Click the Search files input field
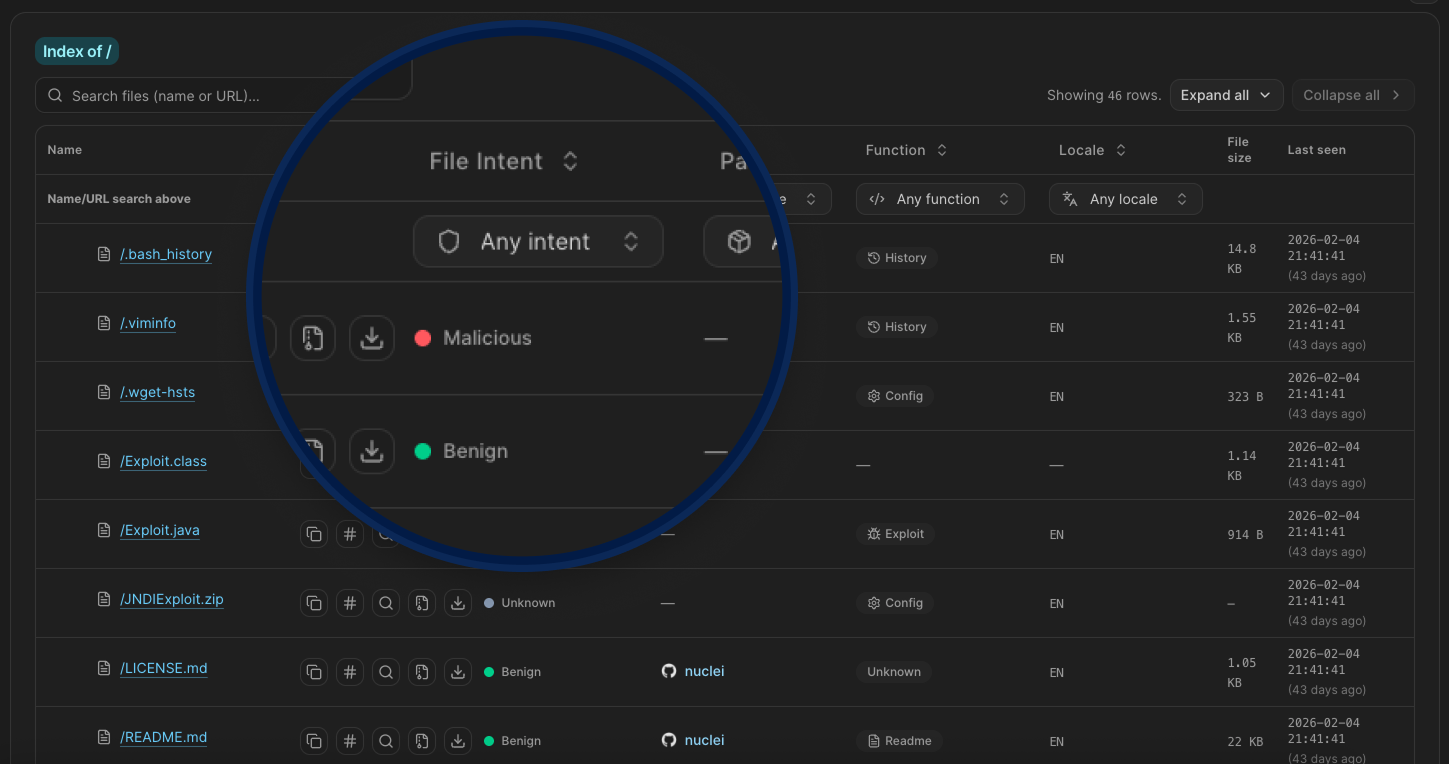Viewport: 1449px width, 764px height. (230, 96)
